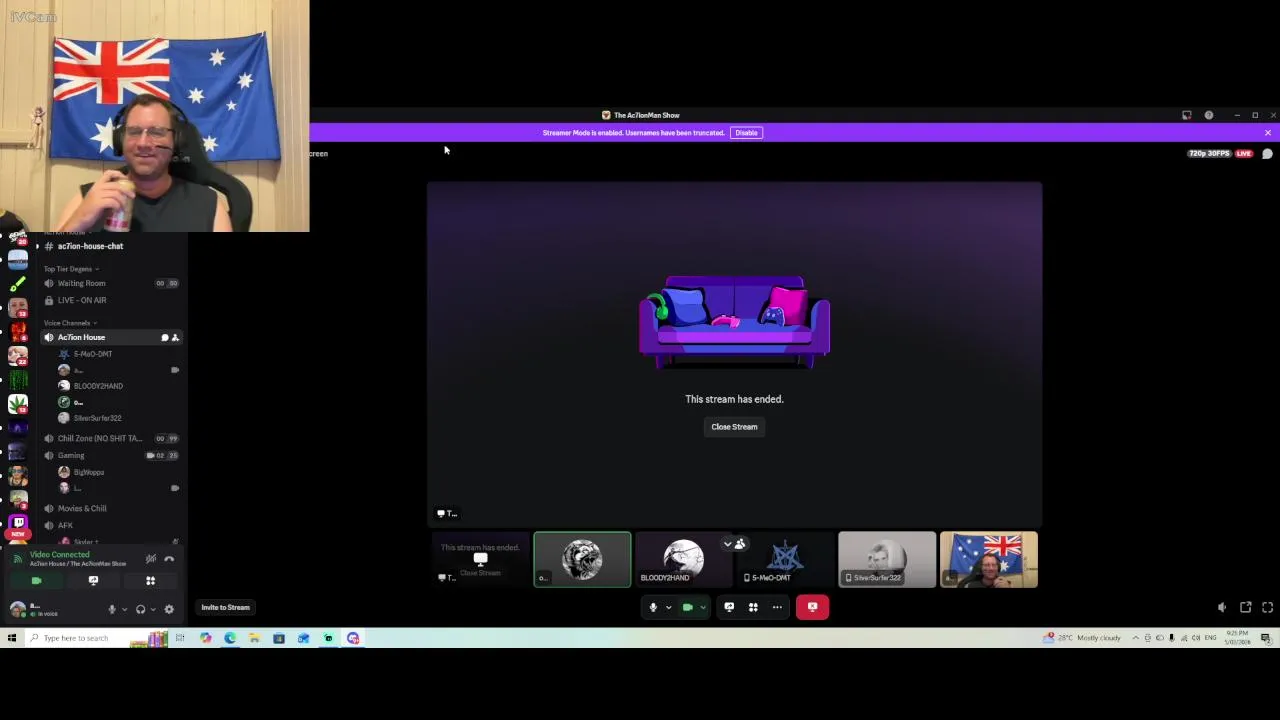This screenshot has width=1280, height=720.
Task: Mute microphone in call controls
Action: (653, 607)
